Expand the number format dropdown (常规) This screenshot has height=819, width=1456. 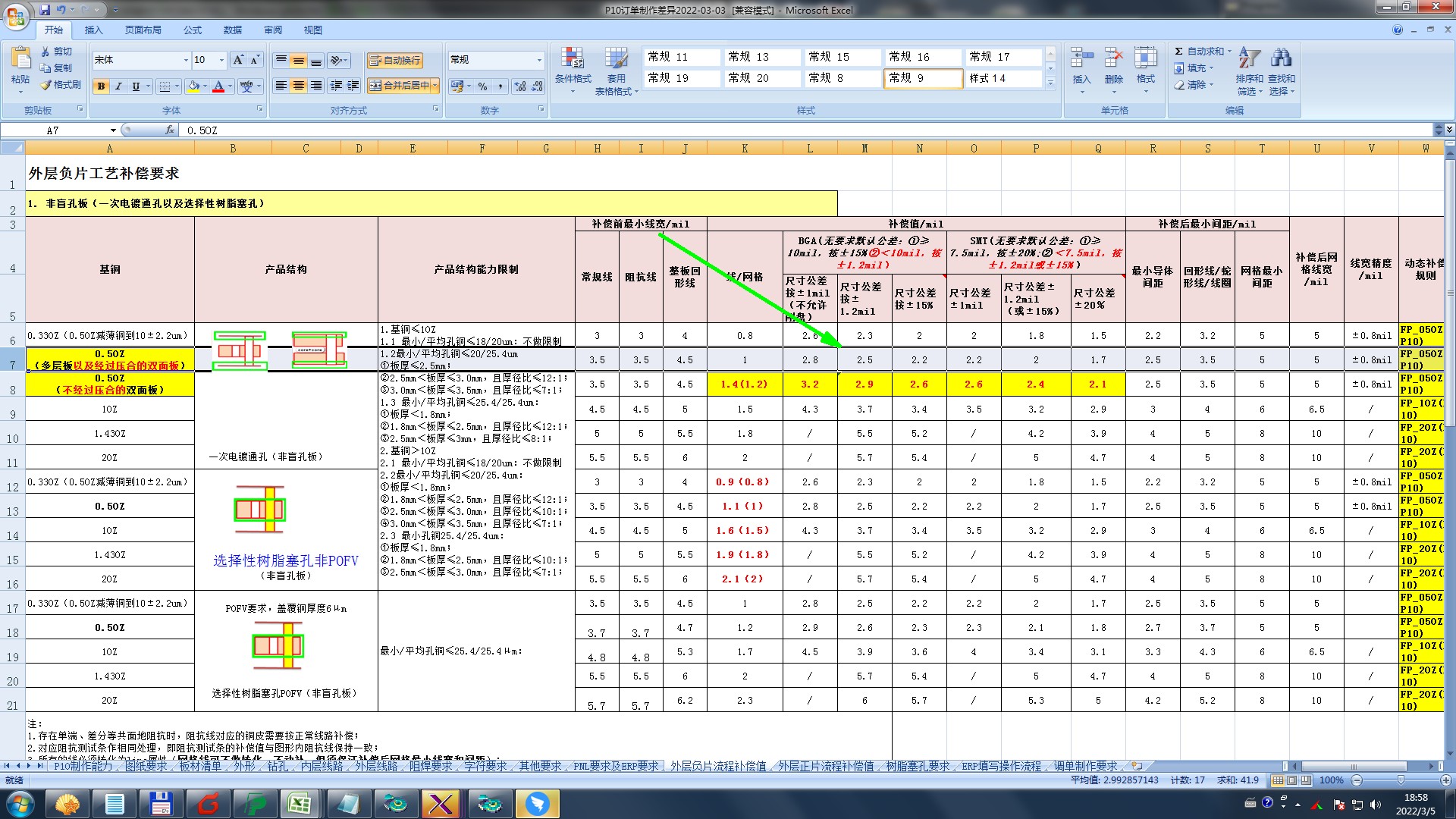tap(539, 60)
